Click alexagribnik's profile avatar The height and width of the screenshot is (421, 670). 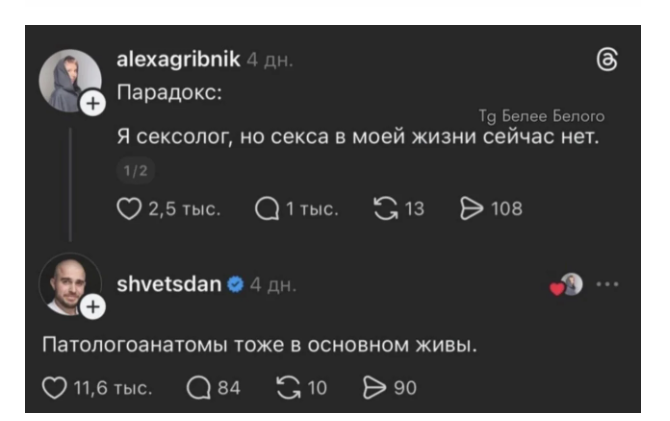(70, 80)
